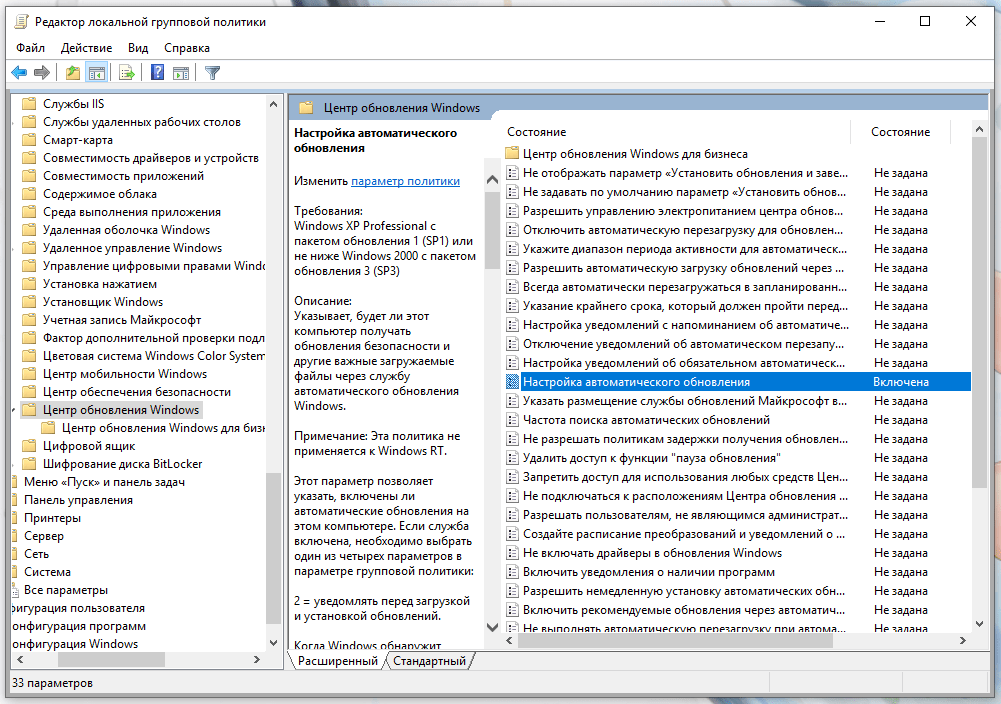Select "Удаленная оболочка Windows" in the tree
The image size is (1001, 704).
(126, 230)
